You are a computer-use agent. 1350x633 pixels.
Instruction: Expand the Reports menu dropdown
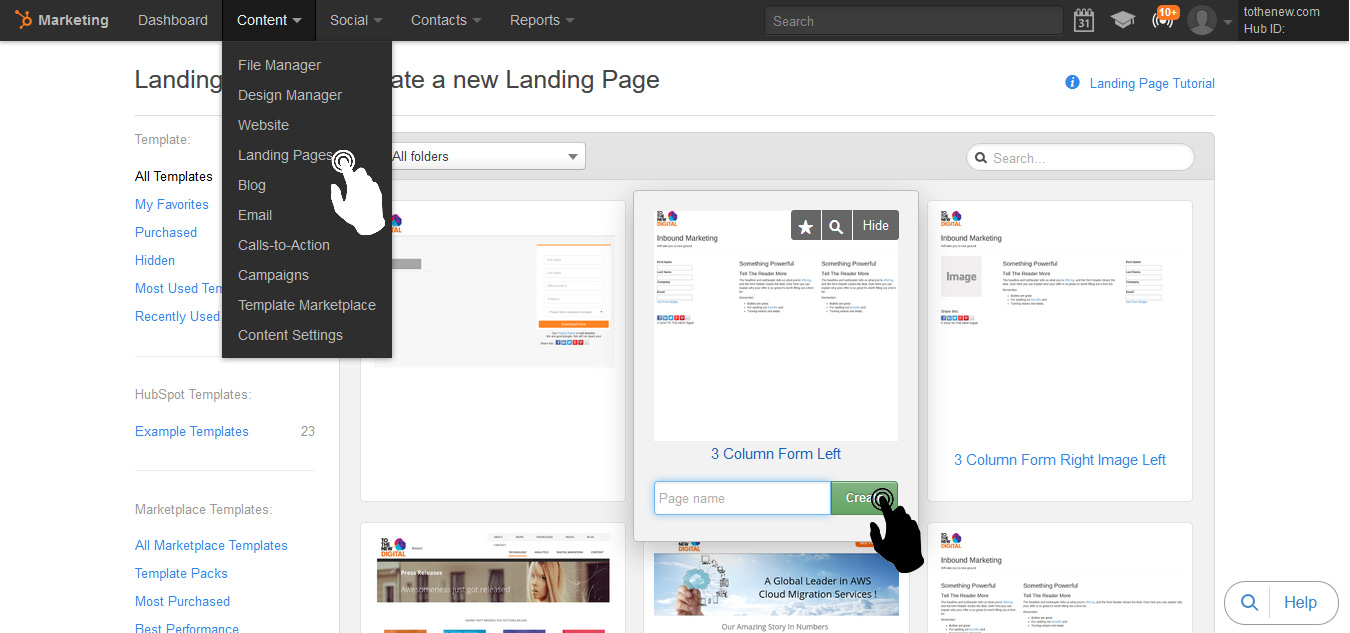click(x=541, y=20)
